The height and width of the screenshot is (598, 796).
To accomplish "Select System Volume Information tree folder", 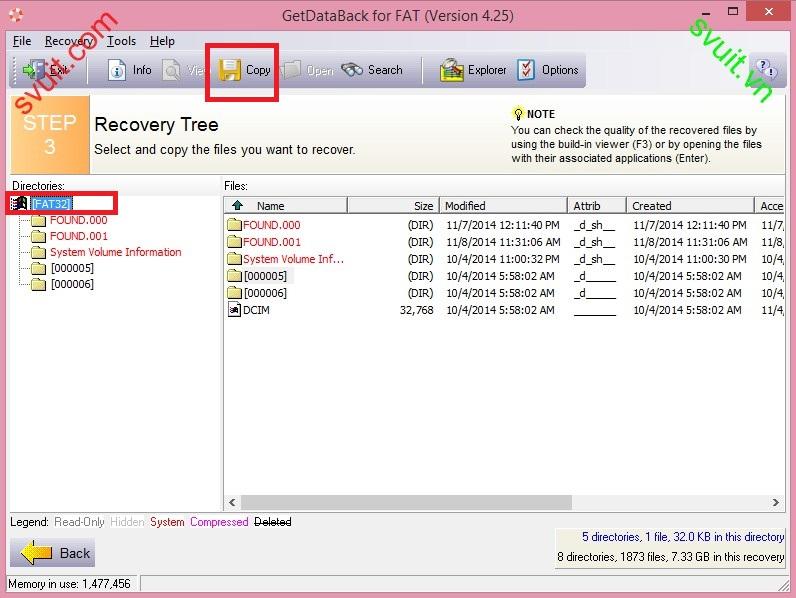I will pos(115,252).
